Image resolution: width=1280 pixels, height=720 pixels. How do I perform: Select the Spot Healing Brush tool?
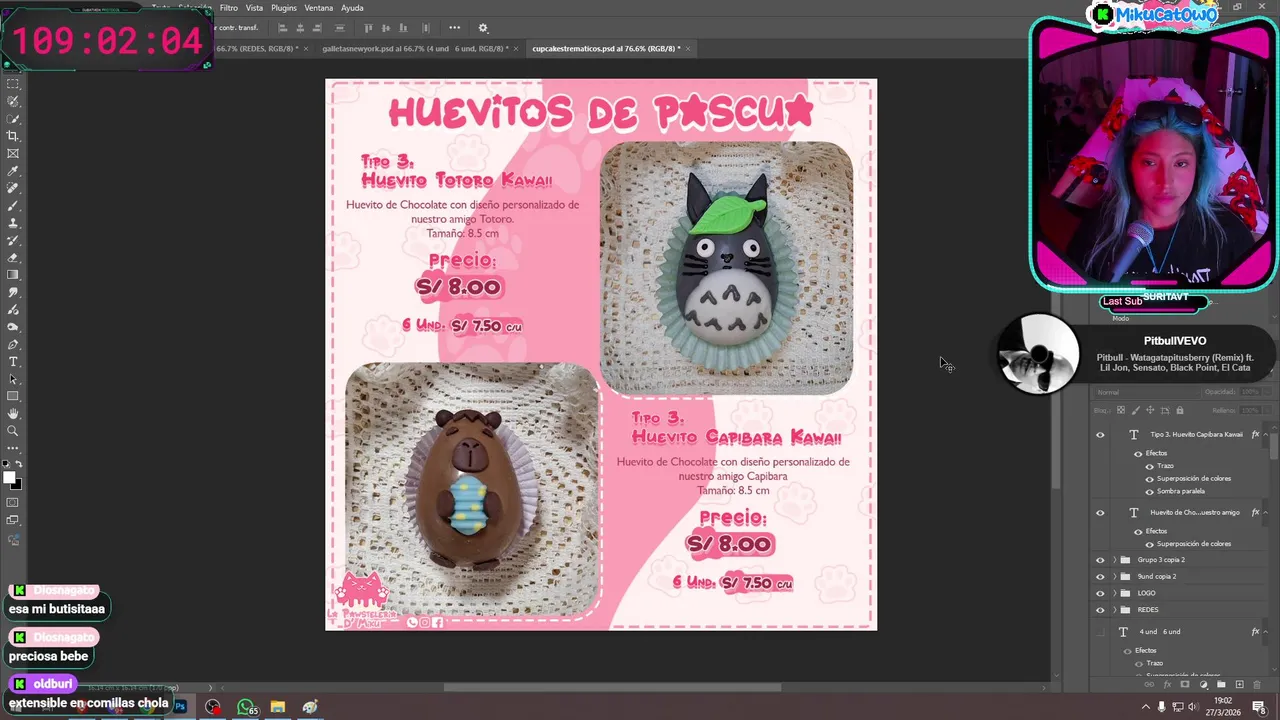13,188
